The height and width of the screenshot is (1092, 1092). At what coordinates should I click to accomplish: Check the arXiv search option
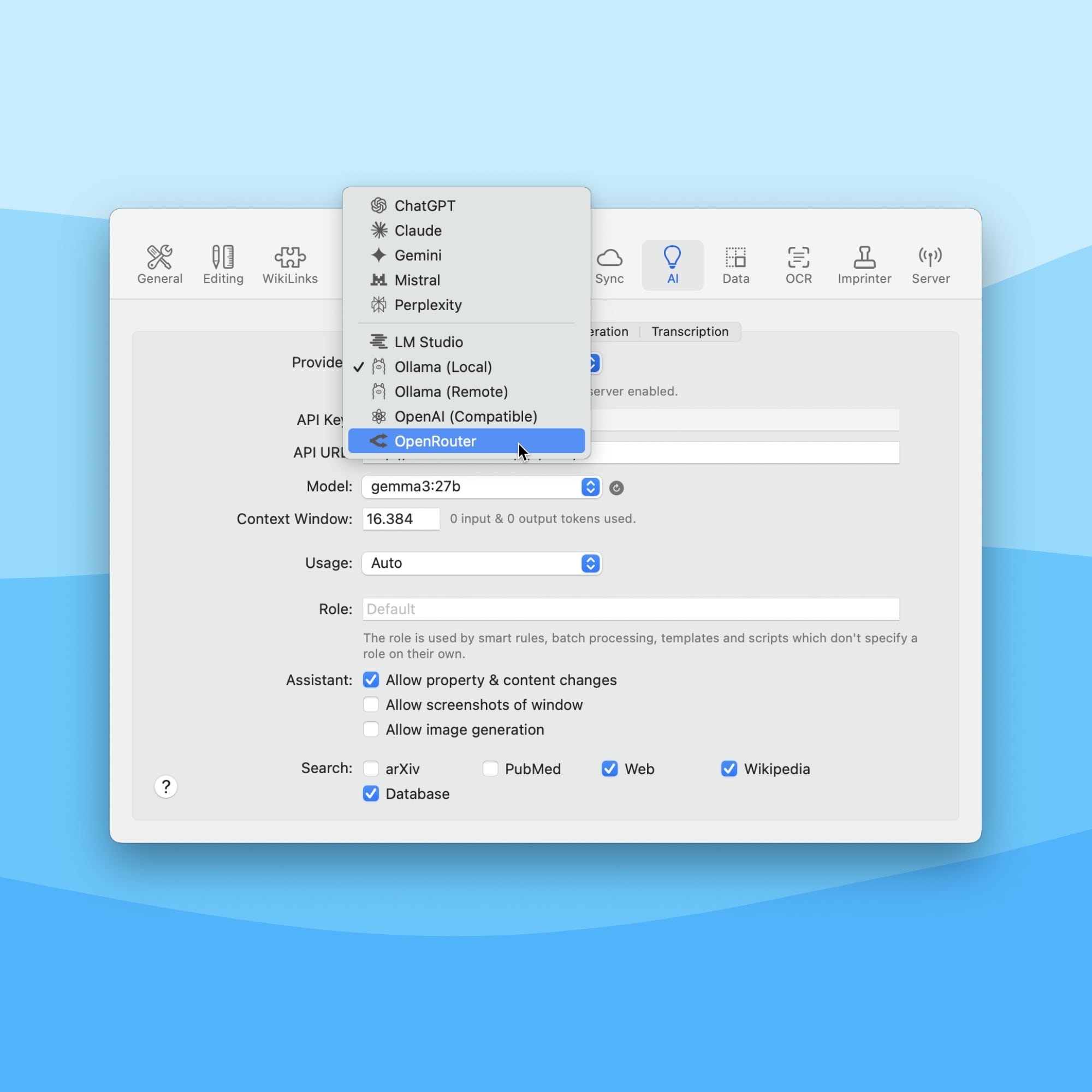[x=371, y=769]
